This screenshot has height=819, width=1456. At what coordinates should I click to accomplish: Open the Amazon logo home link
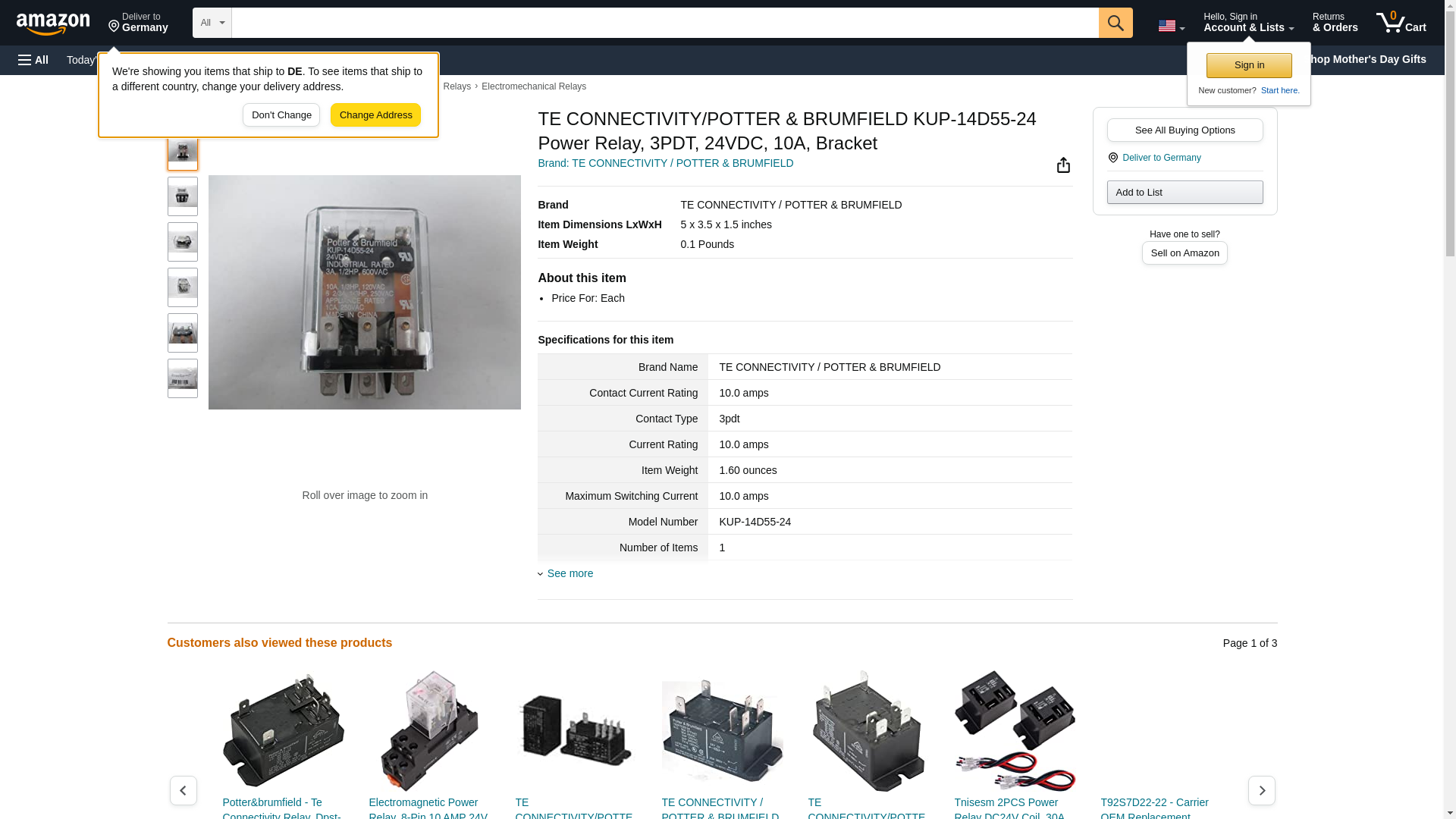pyautogui.click(x=53, y=24)
